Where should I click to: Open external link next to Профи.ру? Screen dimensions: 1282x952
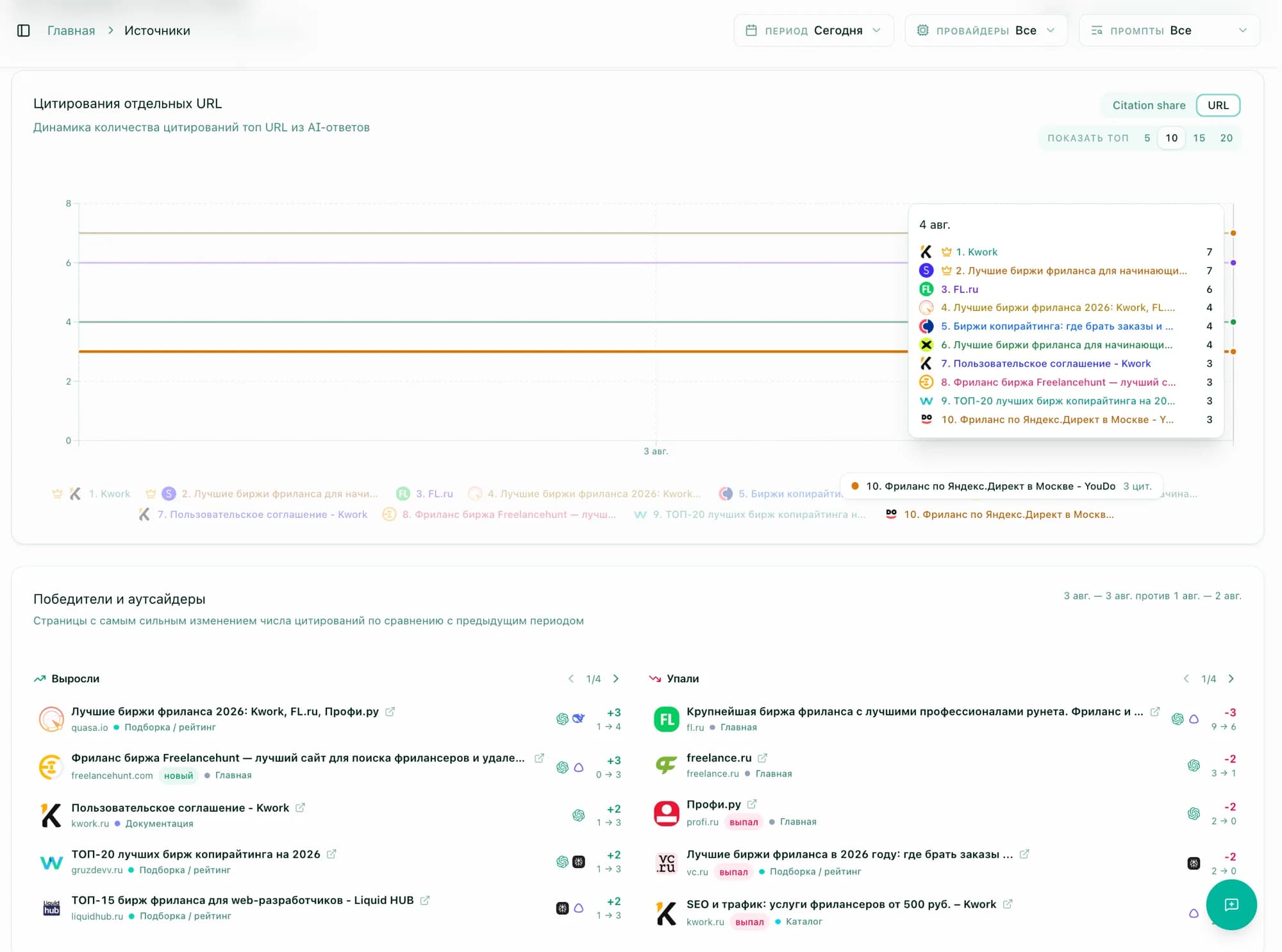click(752, 804)
